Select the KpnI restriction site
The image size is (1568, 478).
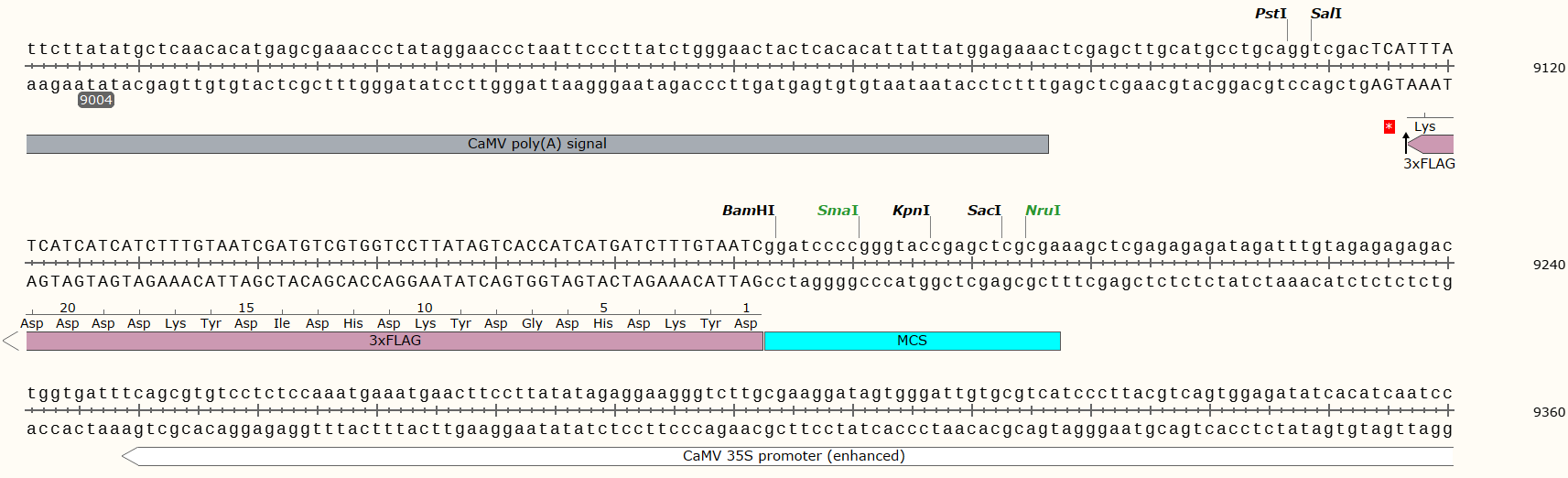(911, 211)
